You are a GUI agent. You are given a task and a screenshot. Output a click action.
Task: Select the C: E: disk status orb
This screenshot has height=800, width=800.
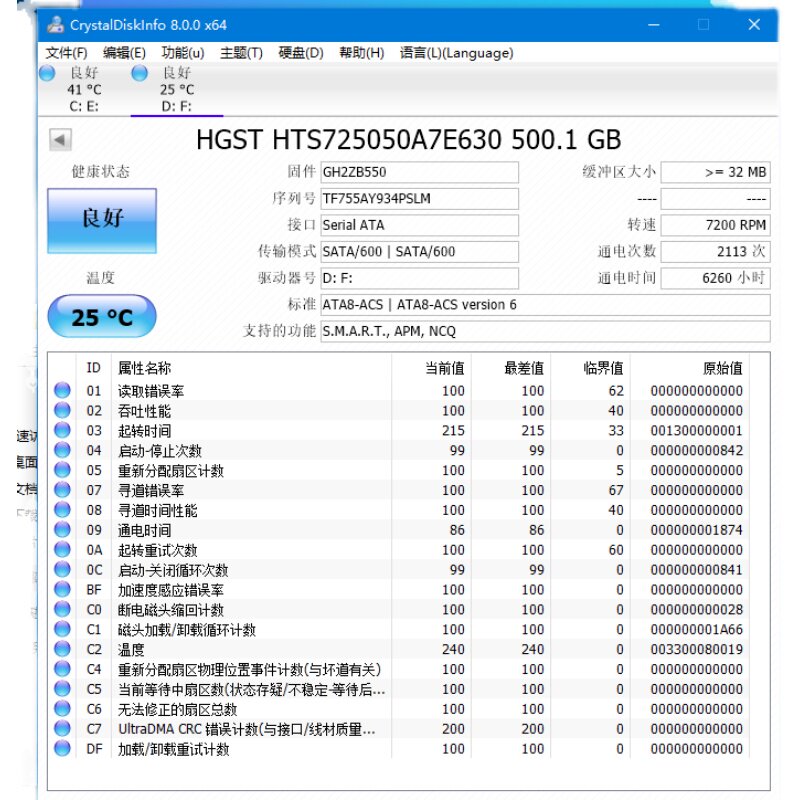(x=47, y=73)
